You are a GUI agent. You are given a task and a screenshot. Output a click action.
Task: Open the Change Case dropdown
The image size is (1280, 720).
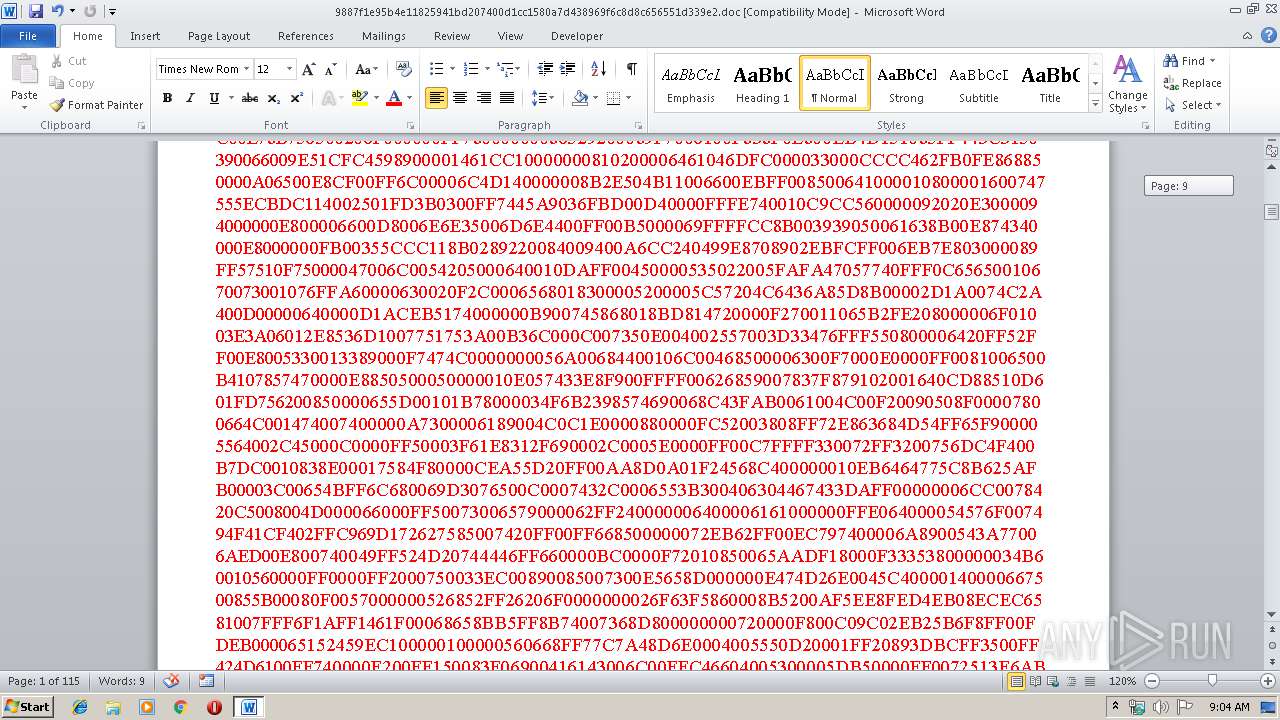point(366,69)
